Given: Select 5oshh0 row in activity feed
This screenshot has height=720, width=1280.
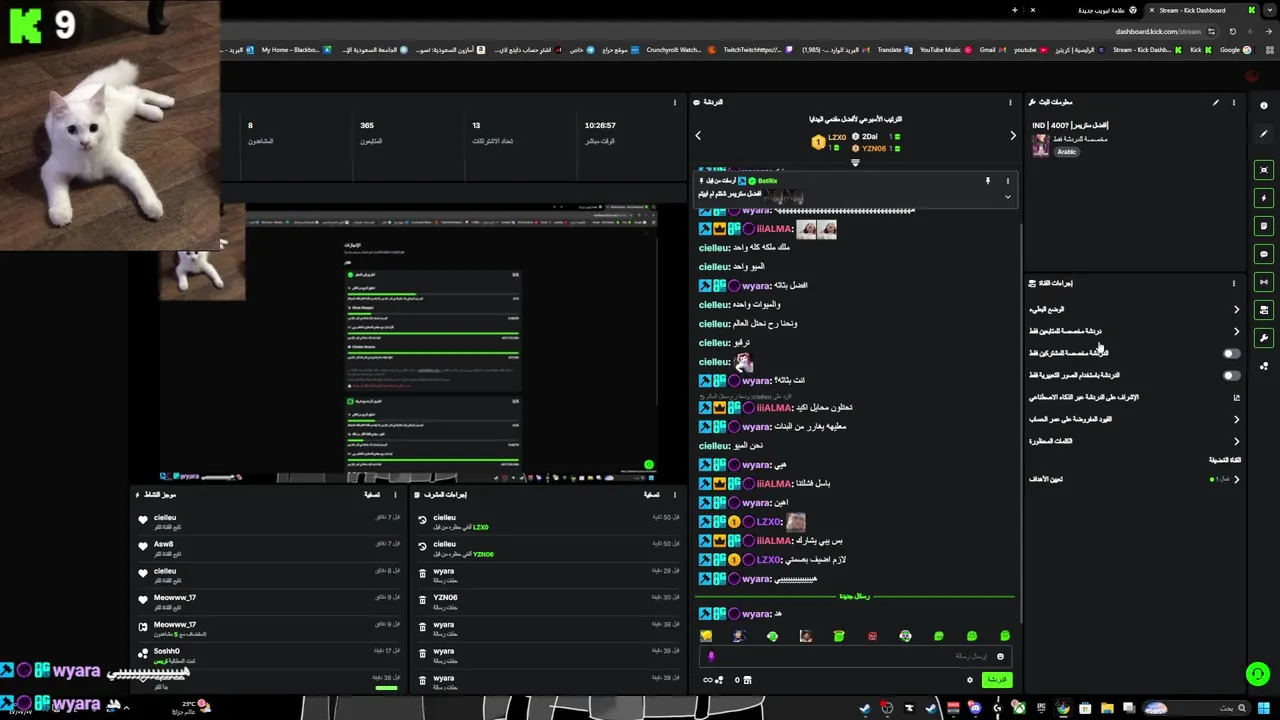Looking at the screenshot, I should pos(270,655).
